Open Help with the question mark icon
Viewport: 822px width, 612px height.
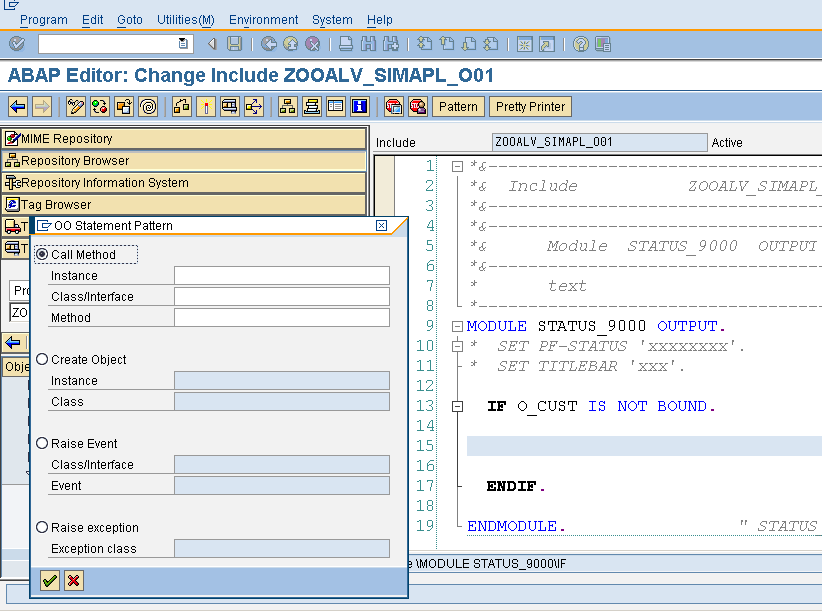point(581,43)
